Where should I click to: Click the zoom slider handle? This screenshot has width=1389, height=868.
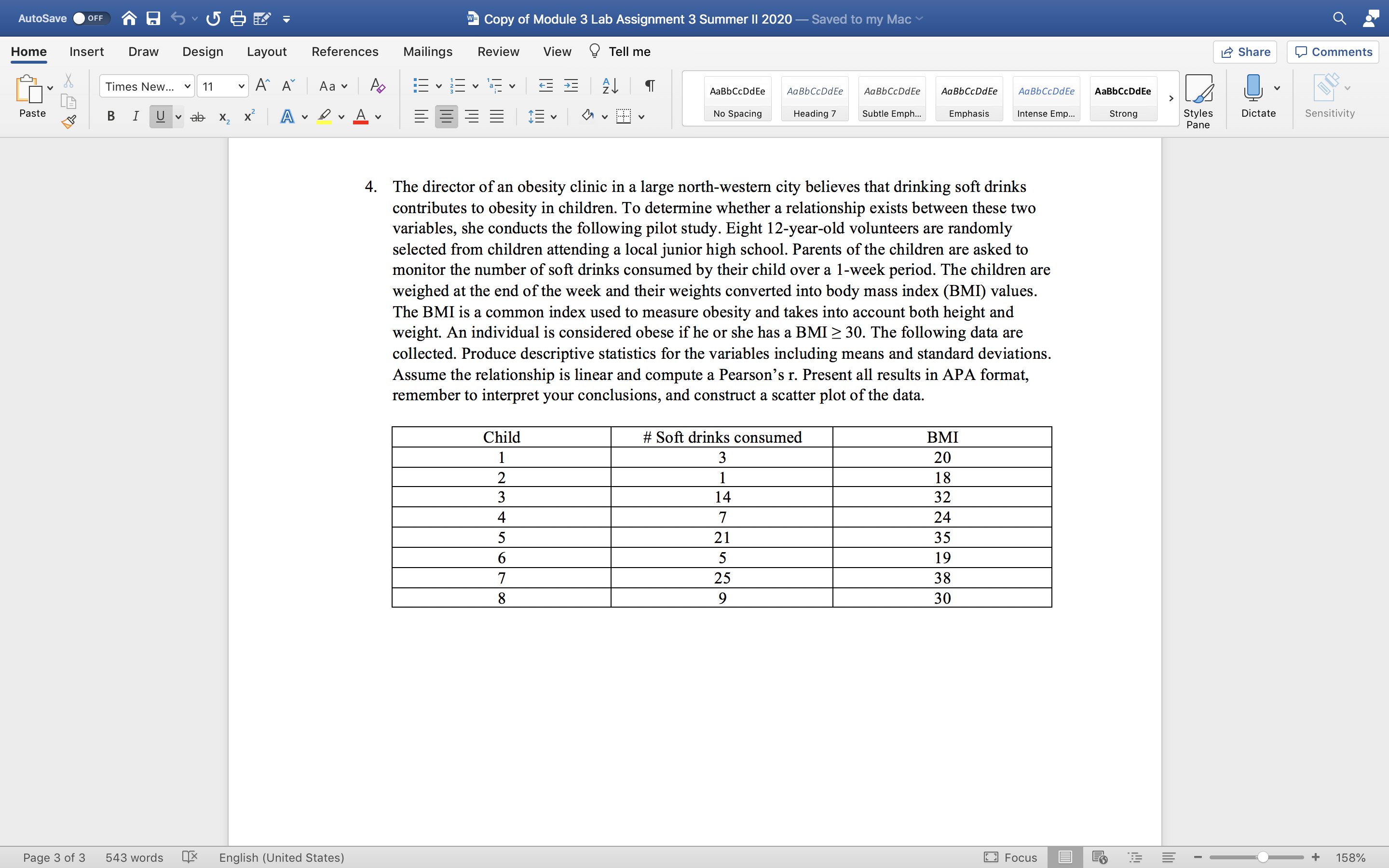(1263, 856)
